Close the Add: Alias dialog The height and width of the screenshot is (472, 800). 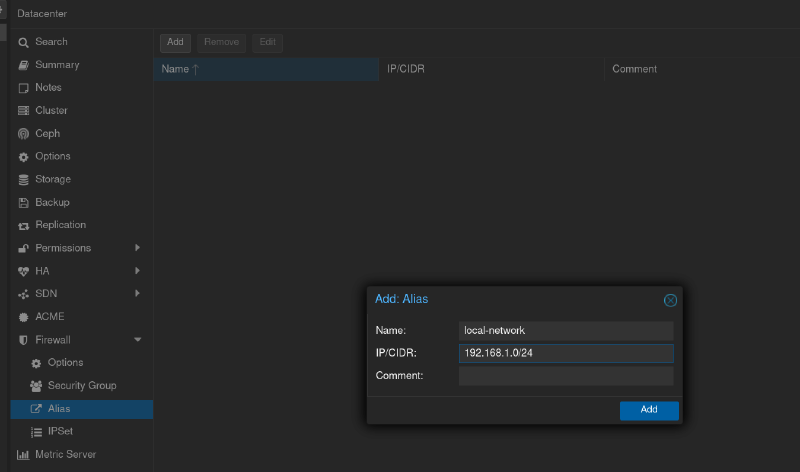point(670,300)
